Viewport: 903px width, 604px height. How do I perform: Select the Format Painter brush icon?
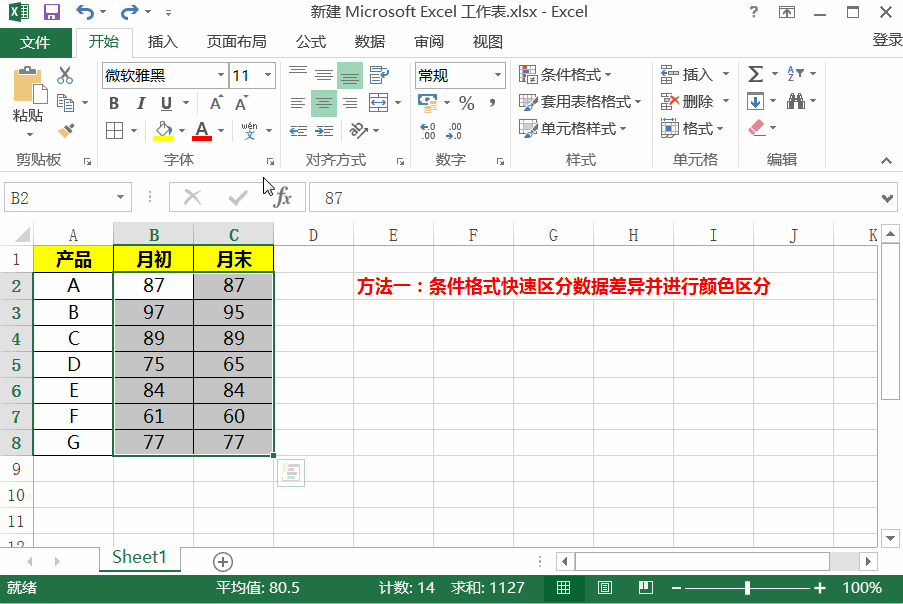(66, 131)
